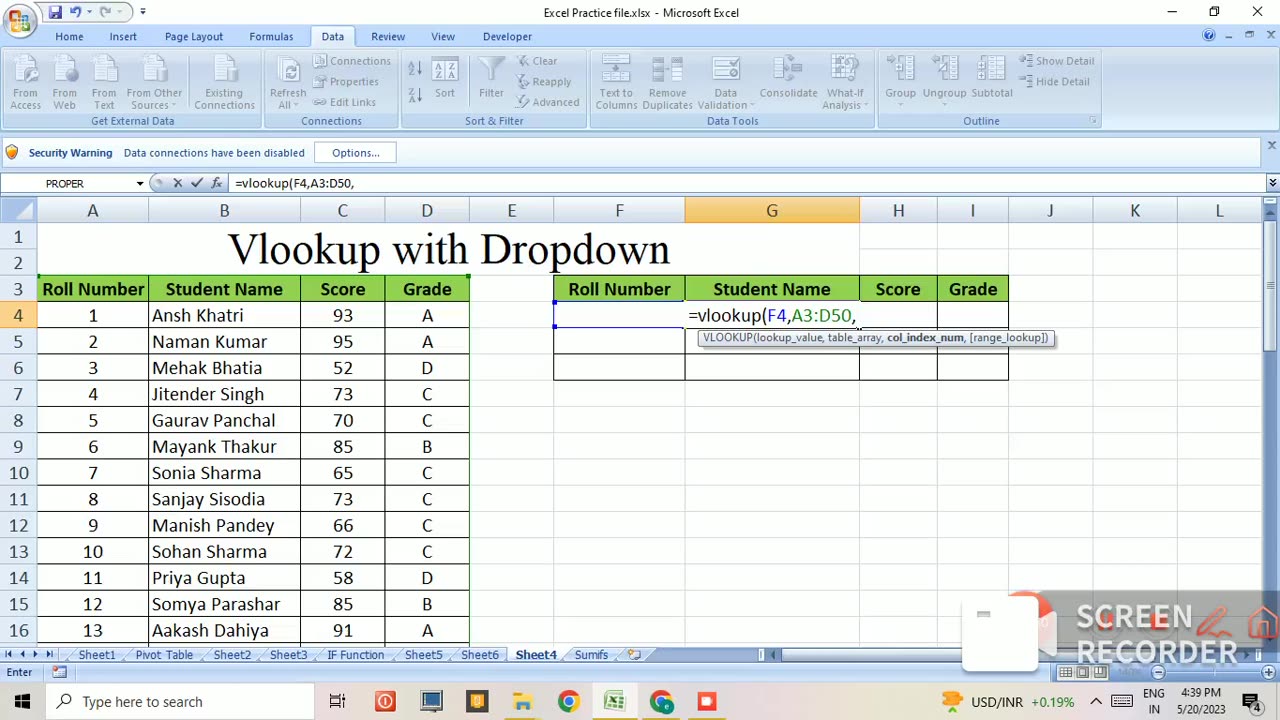Image resolution: width=1280 pixels, height=720 pixels.
Task: Click Text to Columns
Action: pyautogui.click(x=616, y=82)
